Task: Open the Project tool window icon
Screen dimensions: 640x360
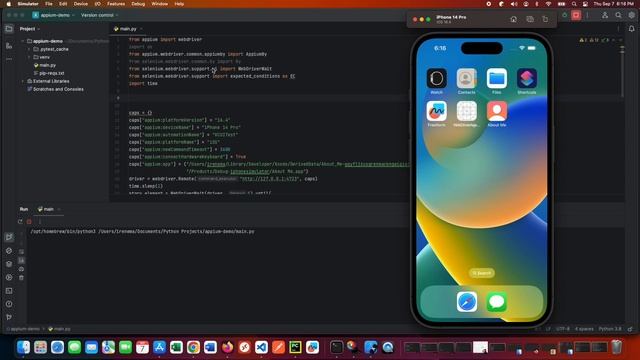Action: point(9,29)
